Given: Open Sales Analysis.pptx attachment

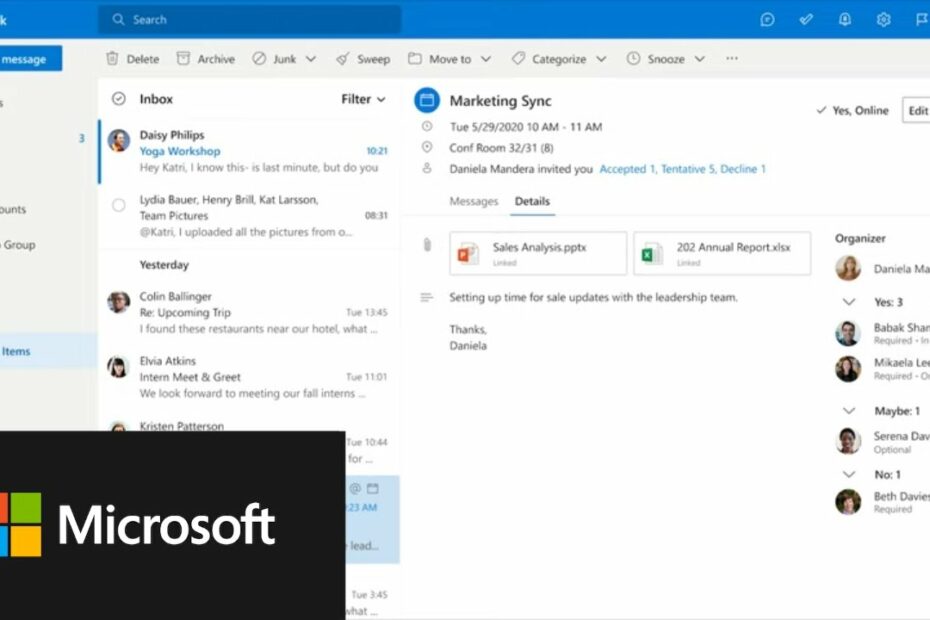Looking at the screenshot, I should point(538,253).
